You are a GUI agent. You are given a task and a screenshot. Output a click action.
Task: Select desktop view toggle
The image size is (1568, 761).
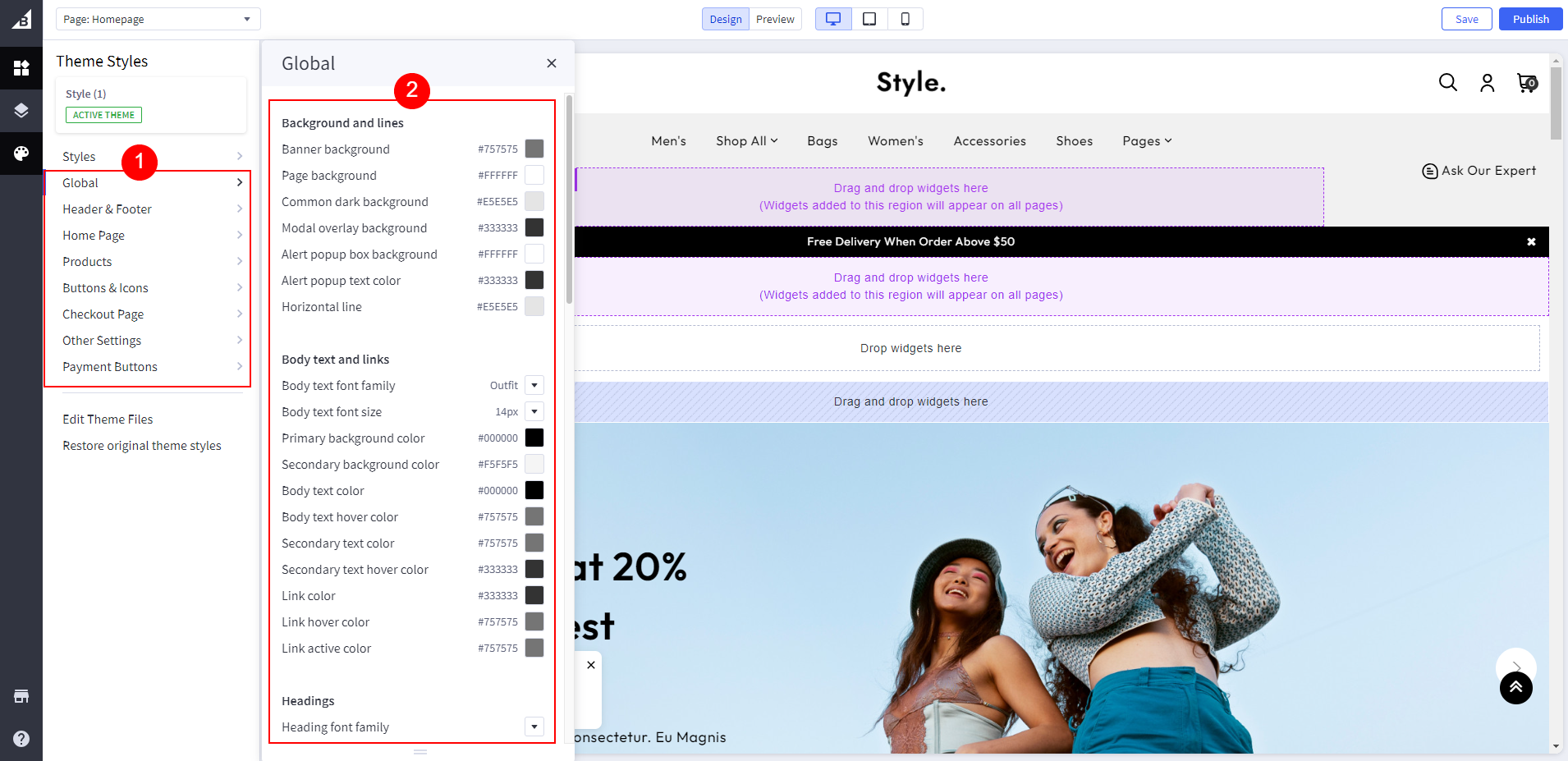tap(833, 19)
